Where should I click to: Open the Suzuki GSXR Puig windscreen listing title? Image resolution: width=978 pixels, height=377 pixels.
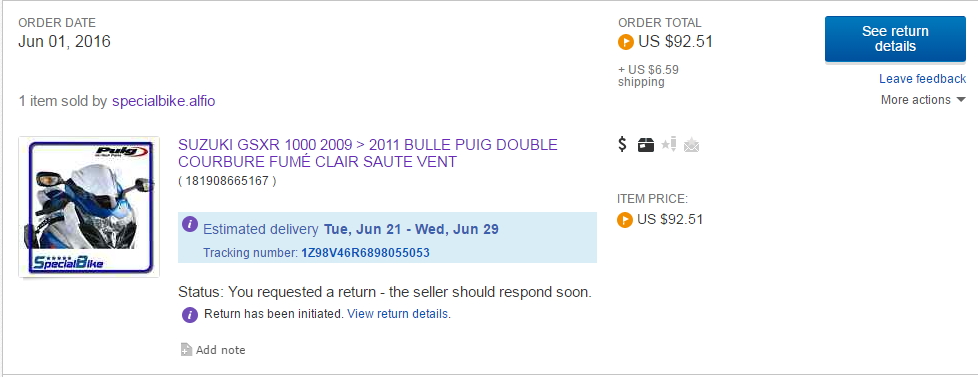point(368,154)
